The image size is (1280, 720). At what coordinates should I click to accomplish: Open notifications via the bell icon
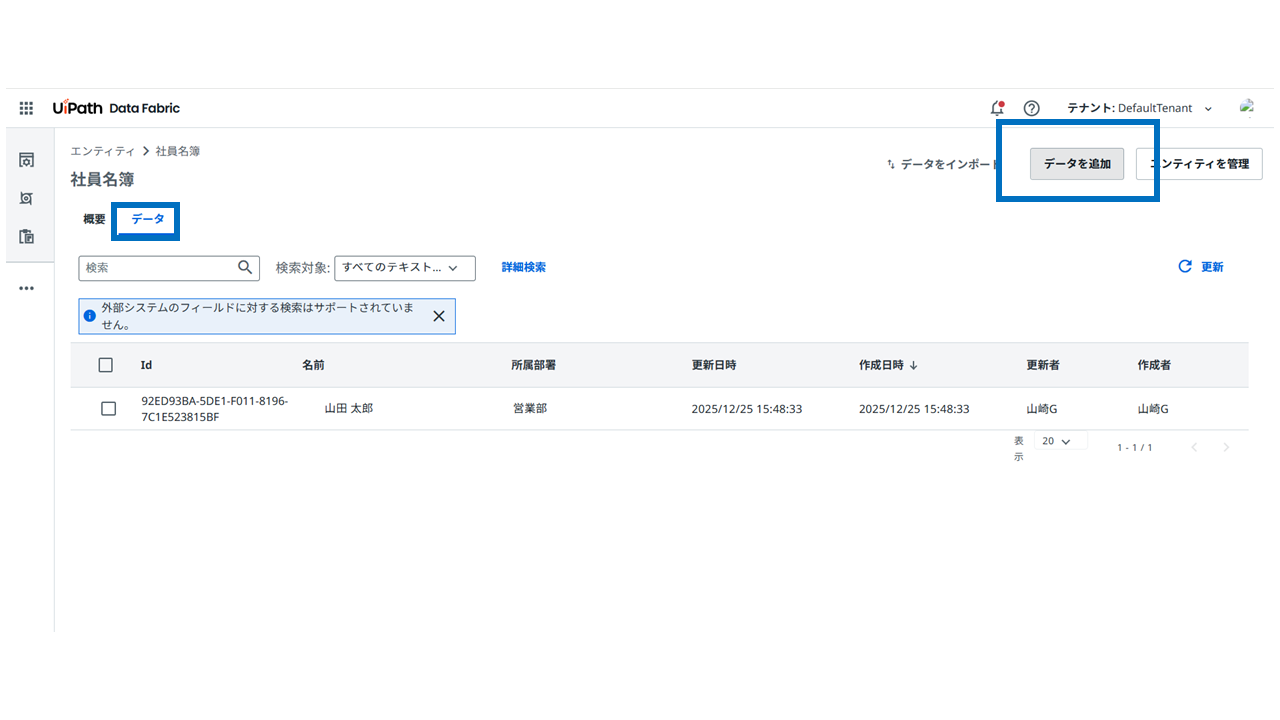(x=996, y=108)
